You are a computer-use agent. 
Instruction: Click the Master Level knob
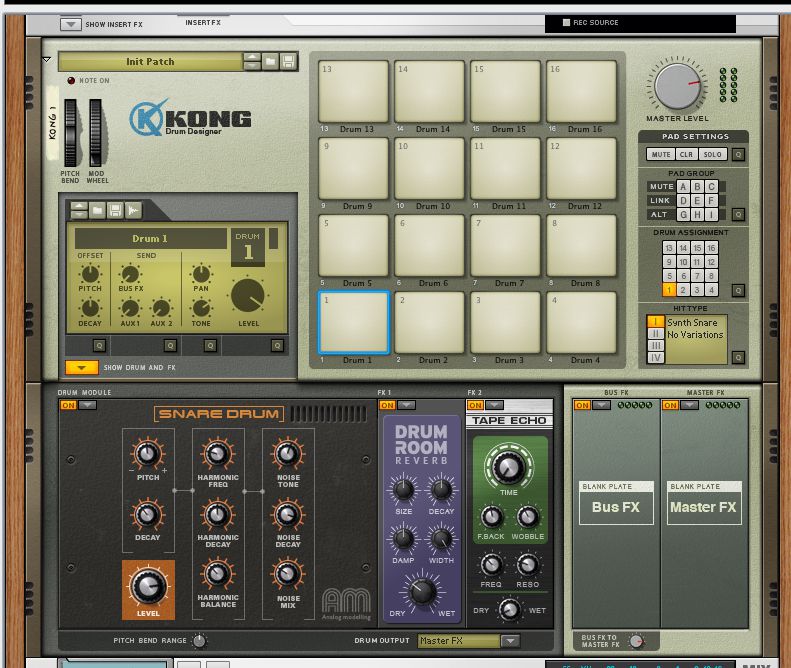coord(677,86)
